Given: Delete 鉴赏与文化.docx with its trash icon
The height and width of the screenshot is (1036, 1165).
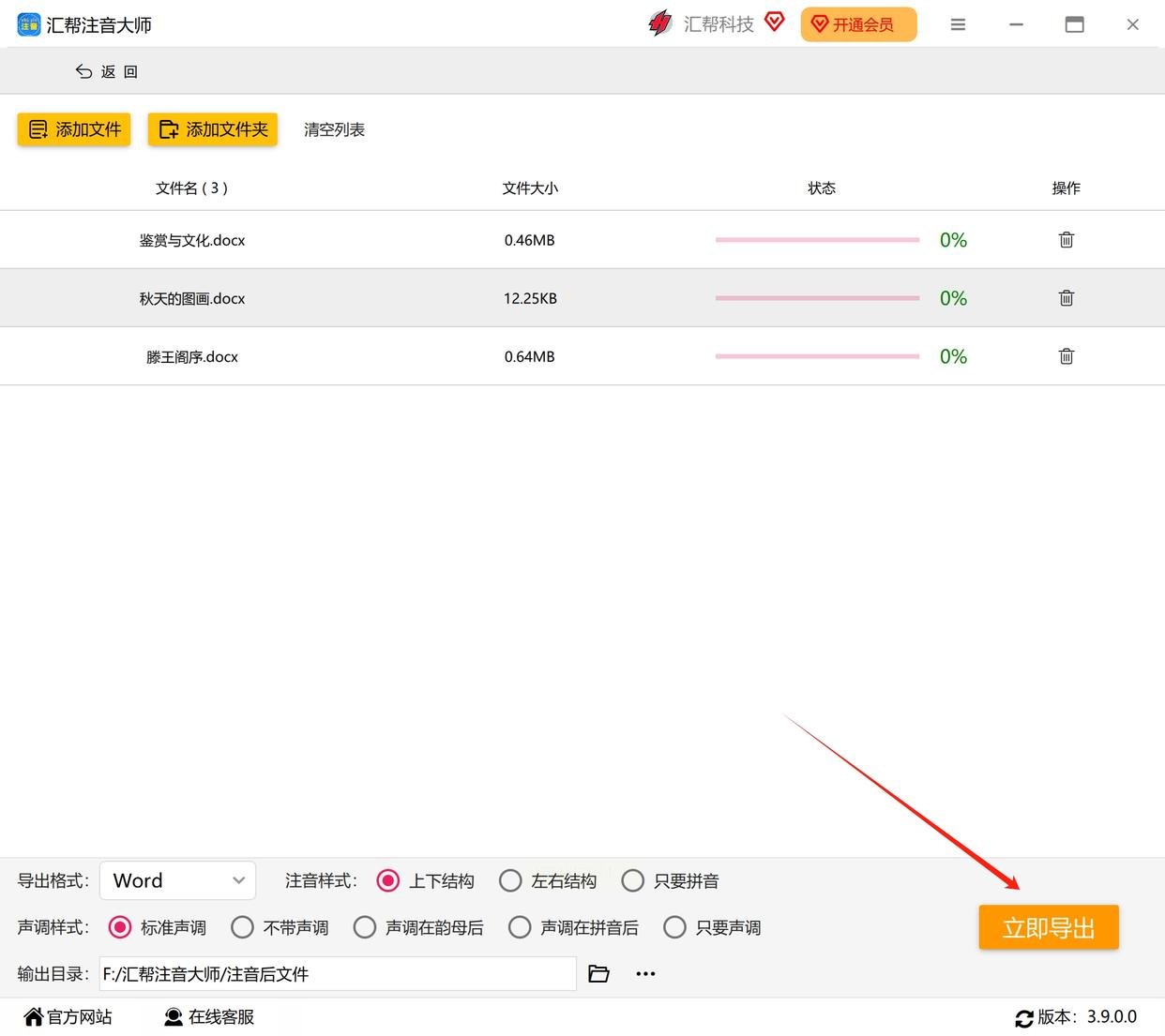Looking at the screenshot, I should [x=1066, y=240].
